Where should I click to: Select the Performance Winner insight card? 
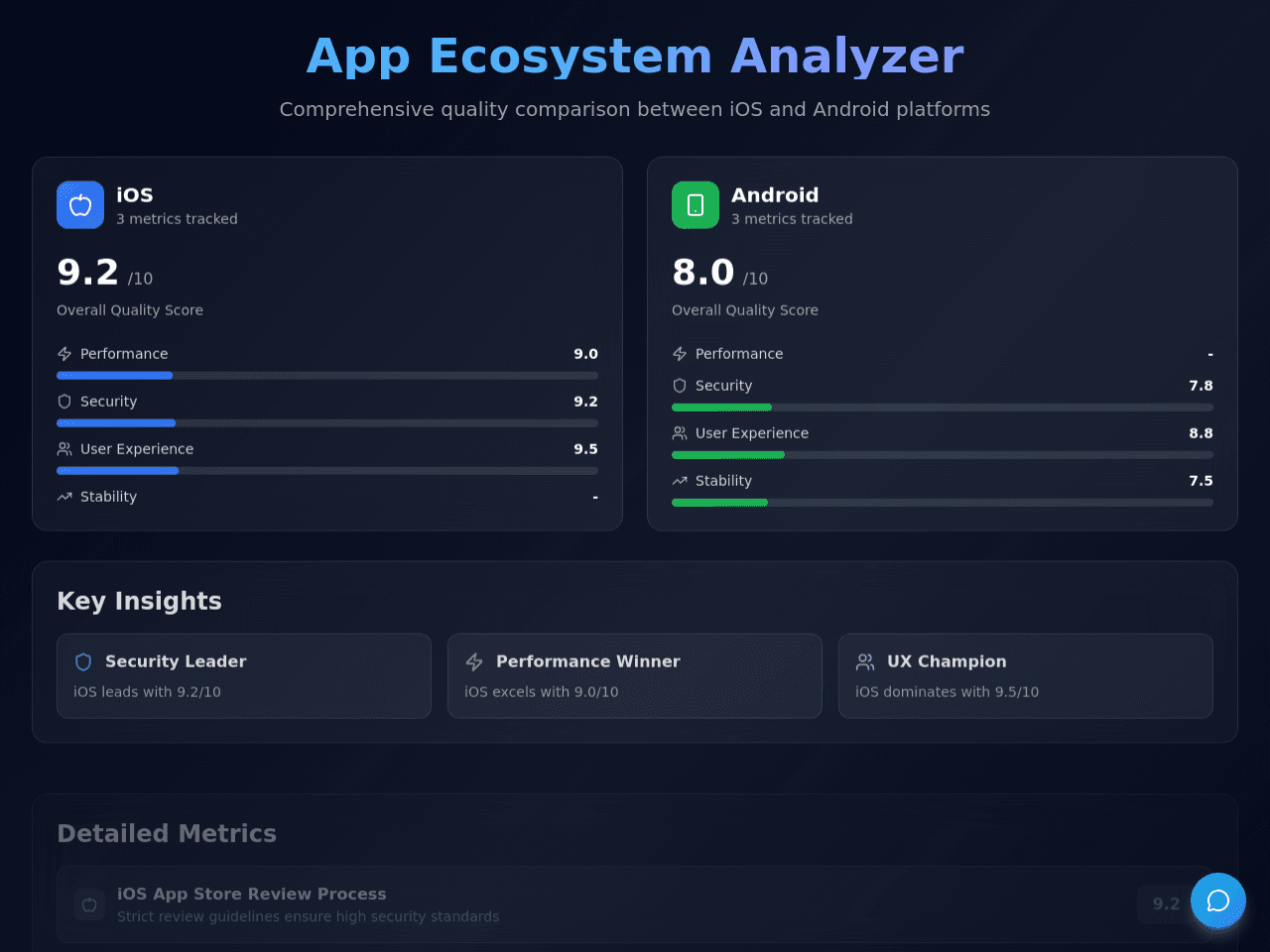(635, 676)
